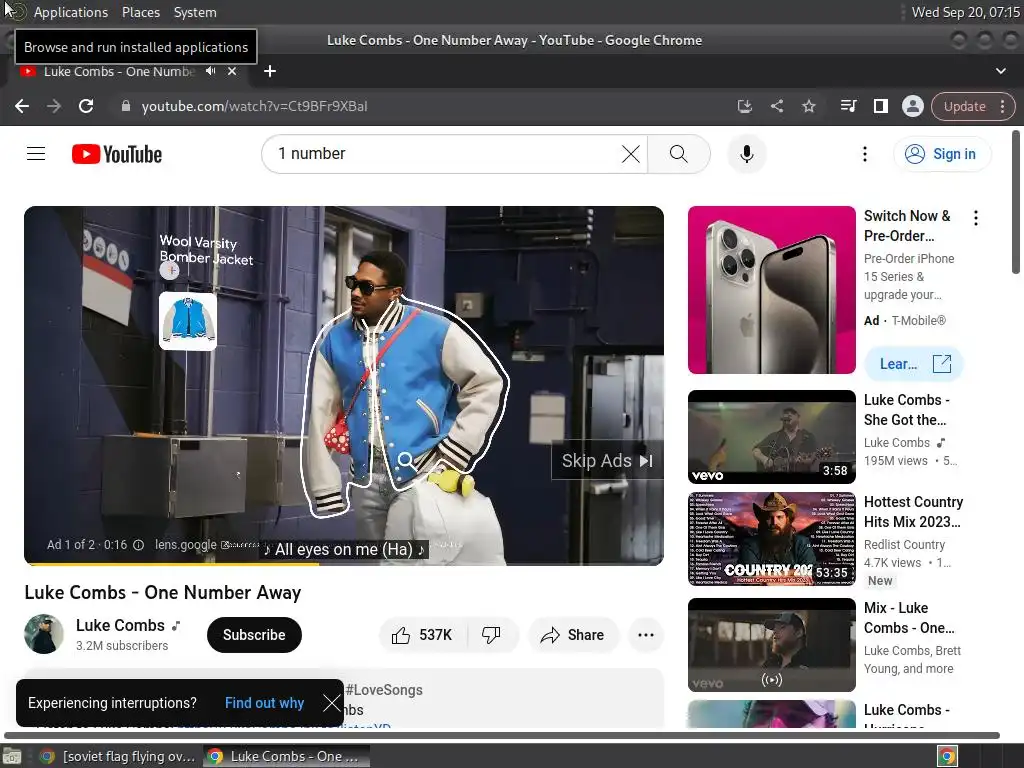This screenshot has width=1024, height=768.
Task: Click Switch Now & Pre-Order title
Action: click(x=907, y=226)
